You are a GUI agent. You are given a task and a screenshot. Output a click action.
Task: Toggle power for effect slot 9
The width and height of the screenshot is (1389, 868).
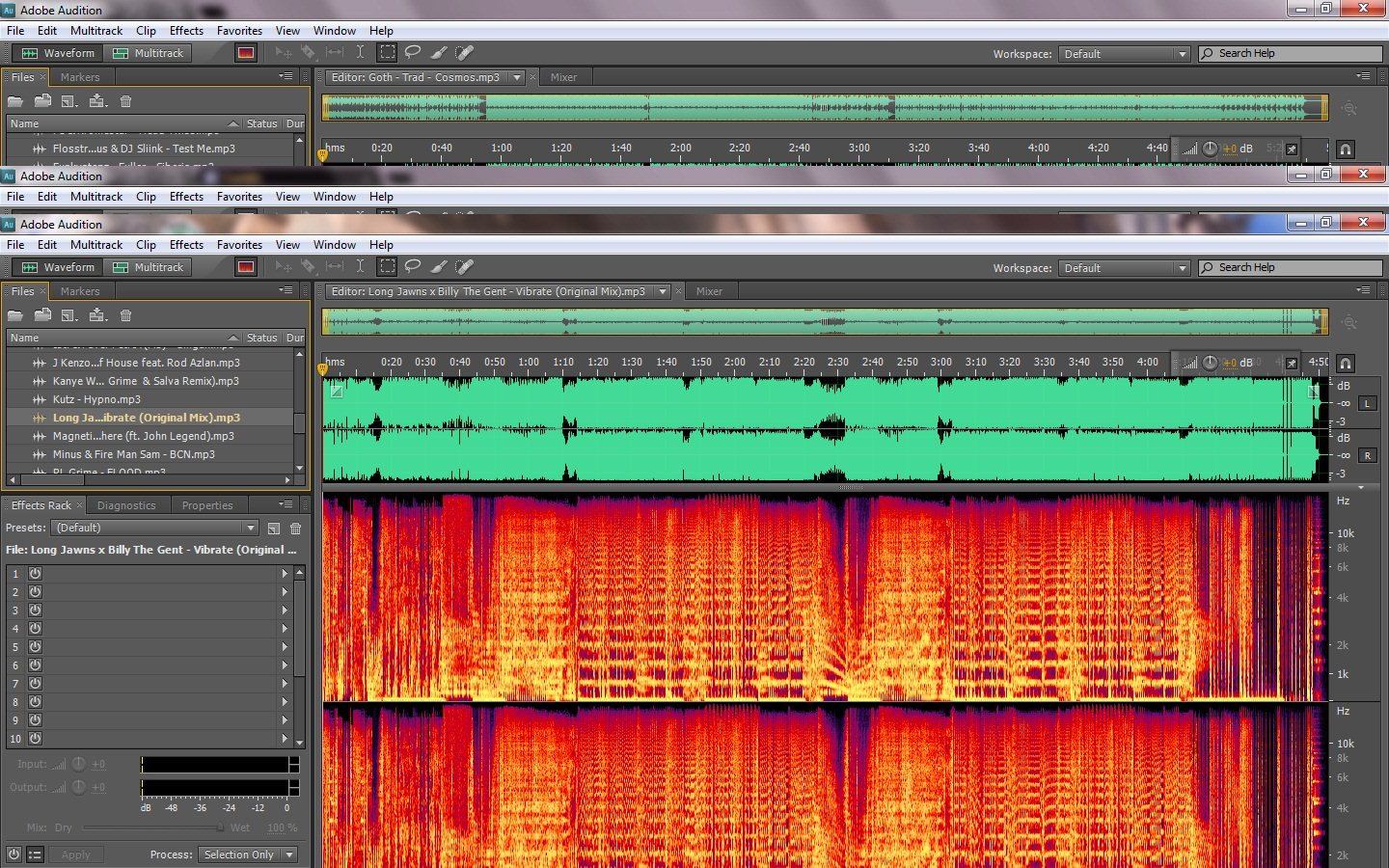click(x=35, y=719)
